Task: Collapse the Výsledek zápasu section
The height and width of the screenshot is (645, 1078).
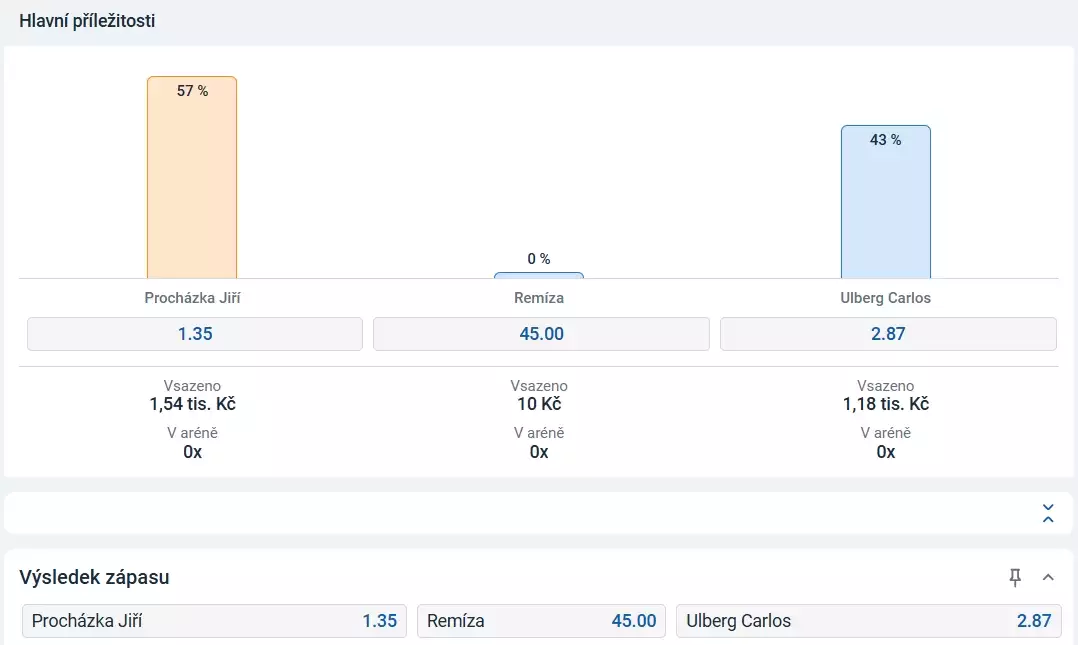Action: (1048, 577)
